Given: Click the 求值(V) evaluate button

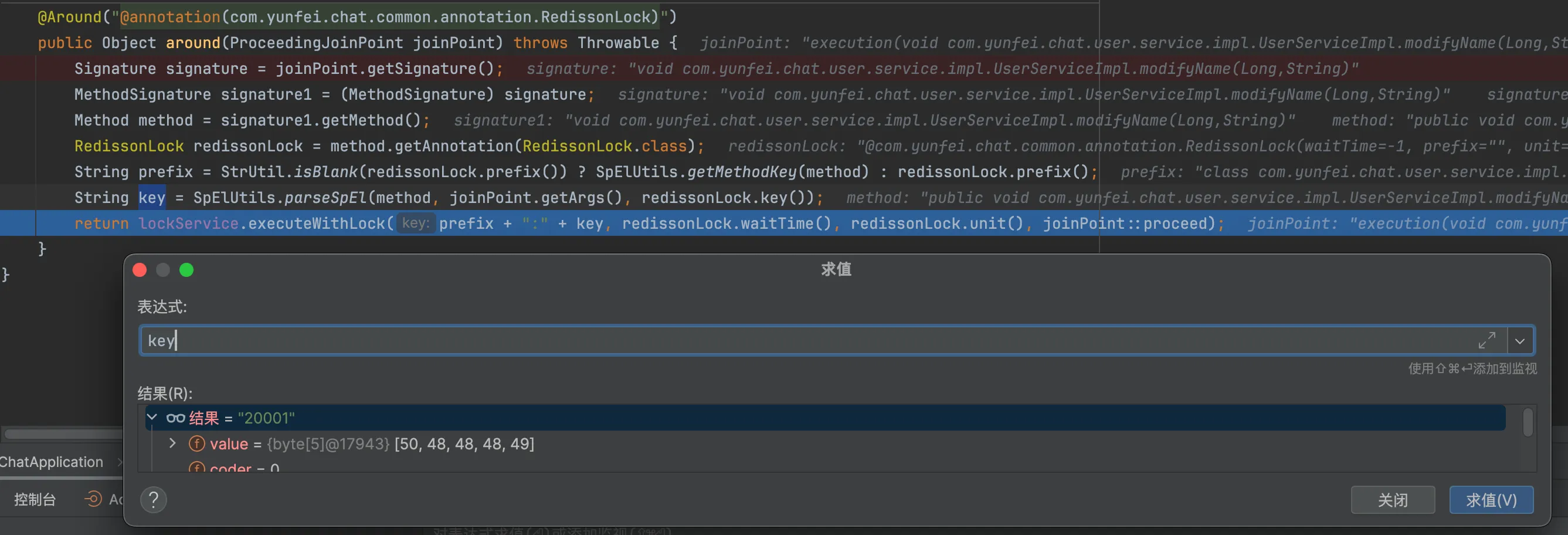Looking at the screenshot, I should 1491,500.
